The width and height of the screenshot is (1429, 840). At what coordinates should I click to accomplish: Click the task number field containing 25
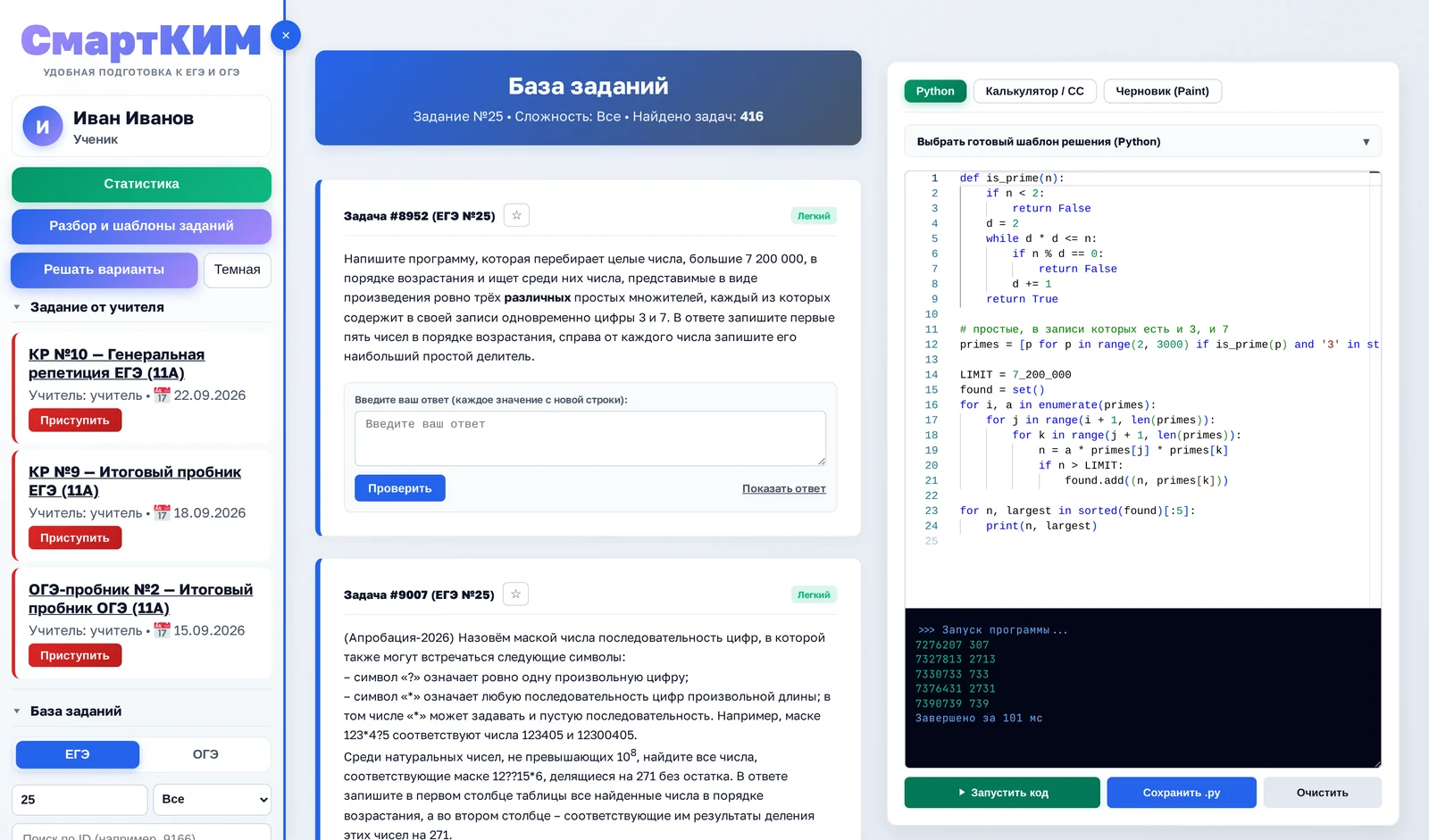(79, 799)
